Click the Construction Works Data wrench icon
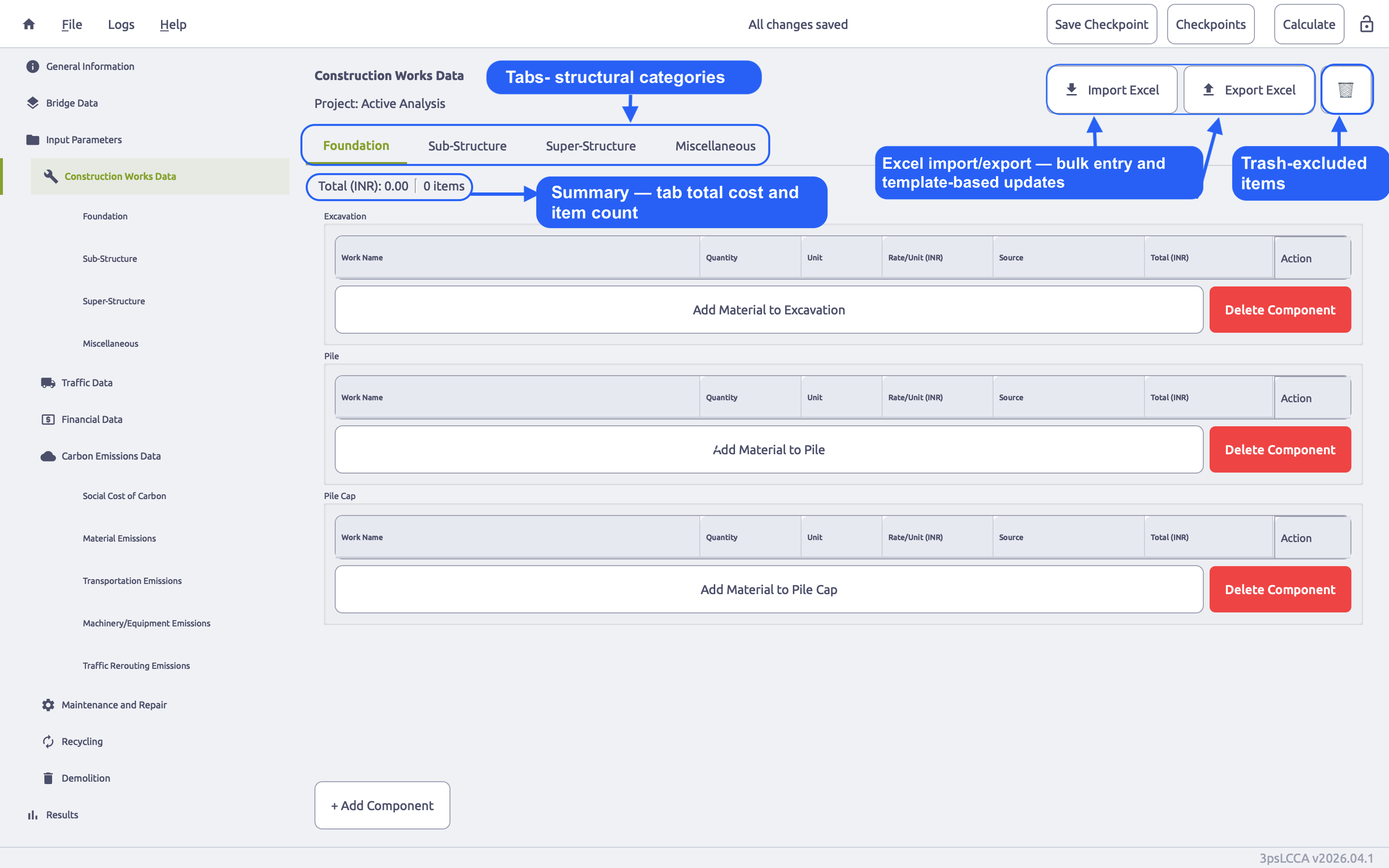Screen dimensions: 1389x868 click(x=51, y=176)
